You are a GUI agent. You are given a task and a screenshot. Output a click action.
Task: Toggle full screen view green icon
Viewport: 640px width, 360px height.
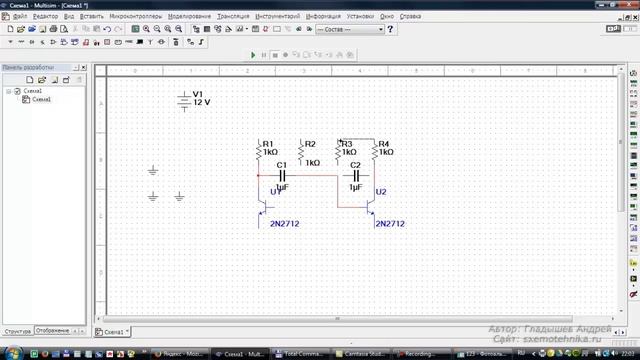click(135, 29)
